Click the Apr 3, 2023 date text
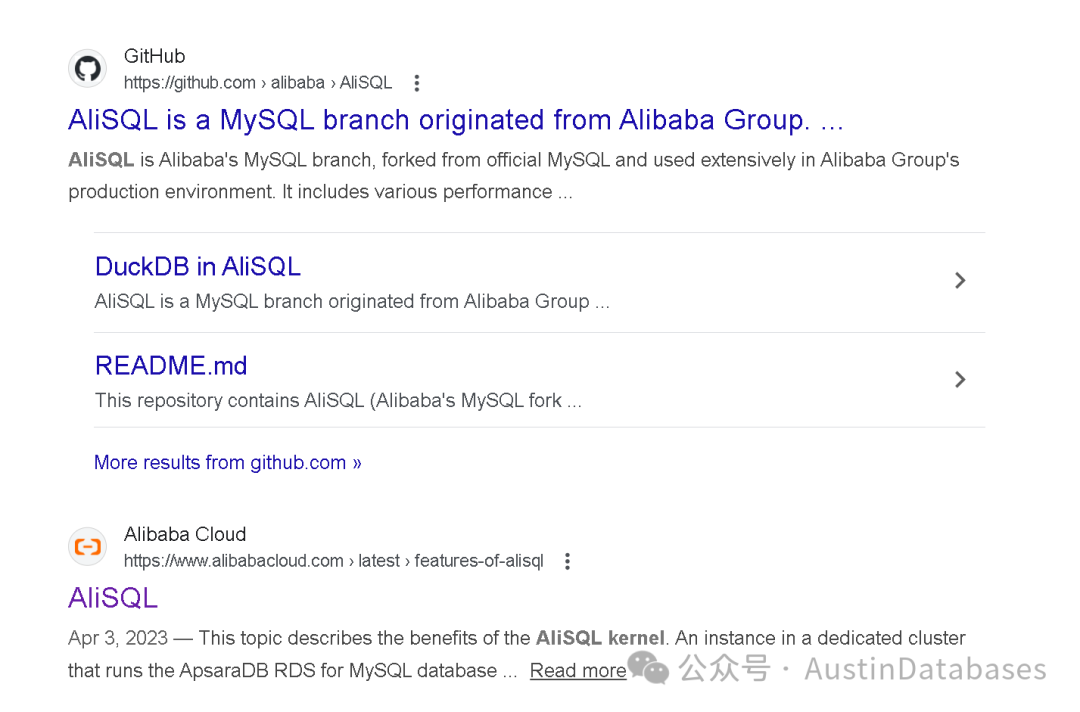1080x712 pixels. 118,638
